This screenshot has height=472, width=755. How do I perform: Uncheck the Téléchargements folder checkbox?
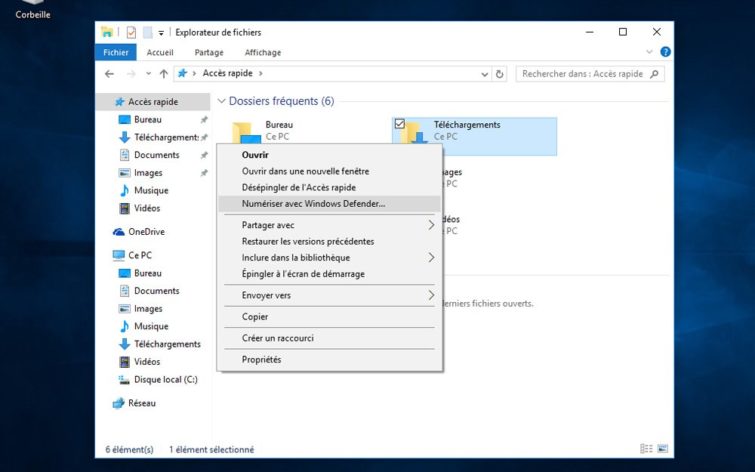click(x=399, y=124)
